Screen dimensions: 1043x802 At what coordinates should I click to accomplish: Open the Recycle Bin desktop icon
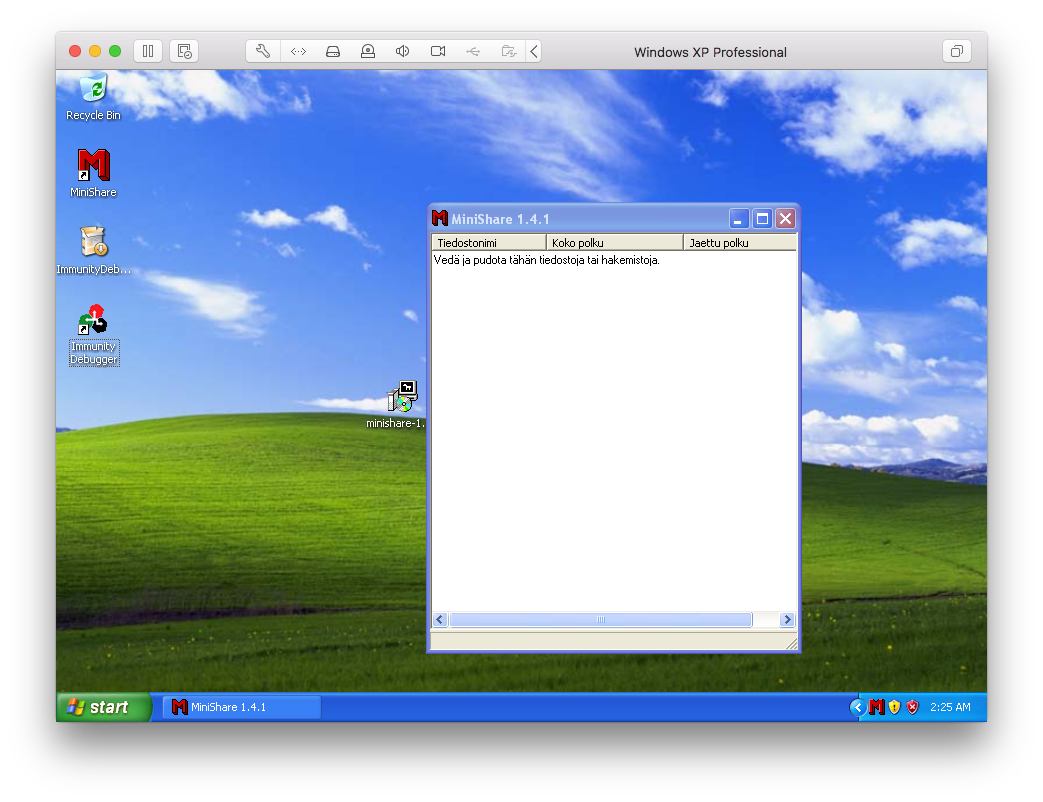(94, 97)
